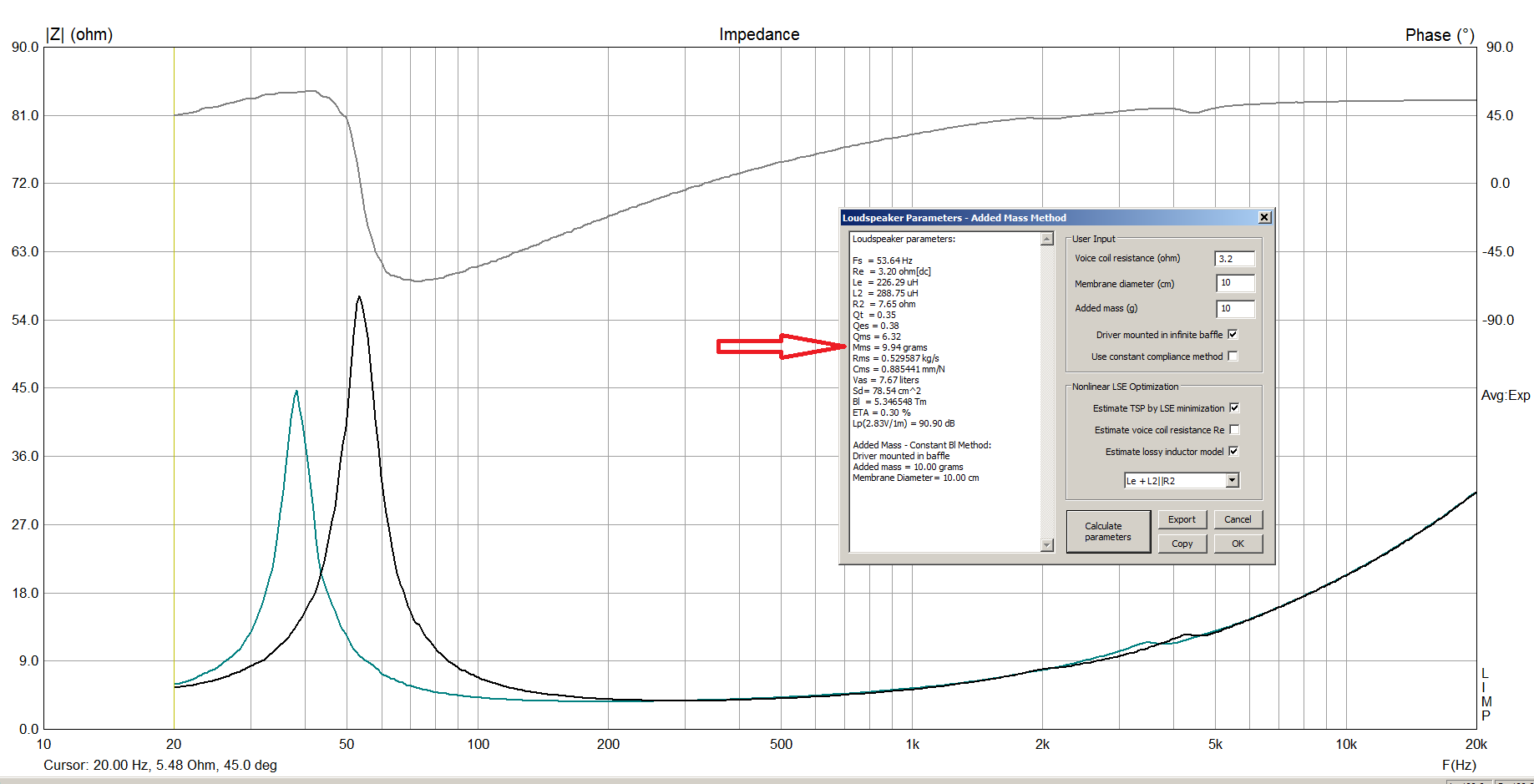This screenshot has width=1534, height=784.
Task: Click the 'Cursor: 20.00 Hz, 5.48 Ohm, 45.0 deg' readout
Action: click(x=160, y=765)
